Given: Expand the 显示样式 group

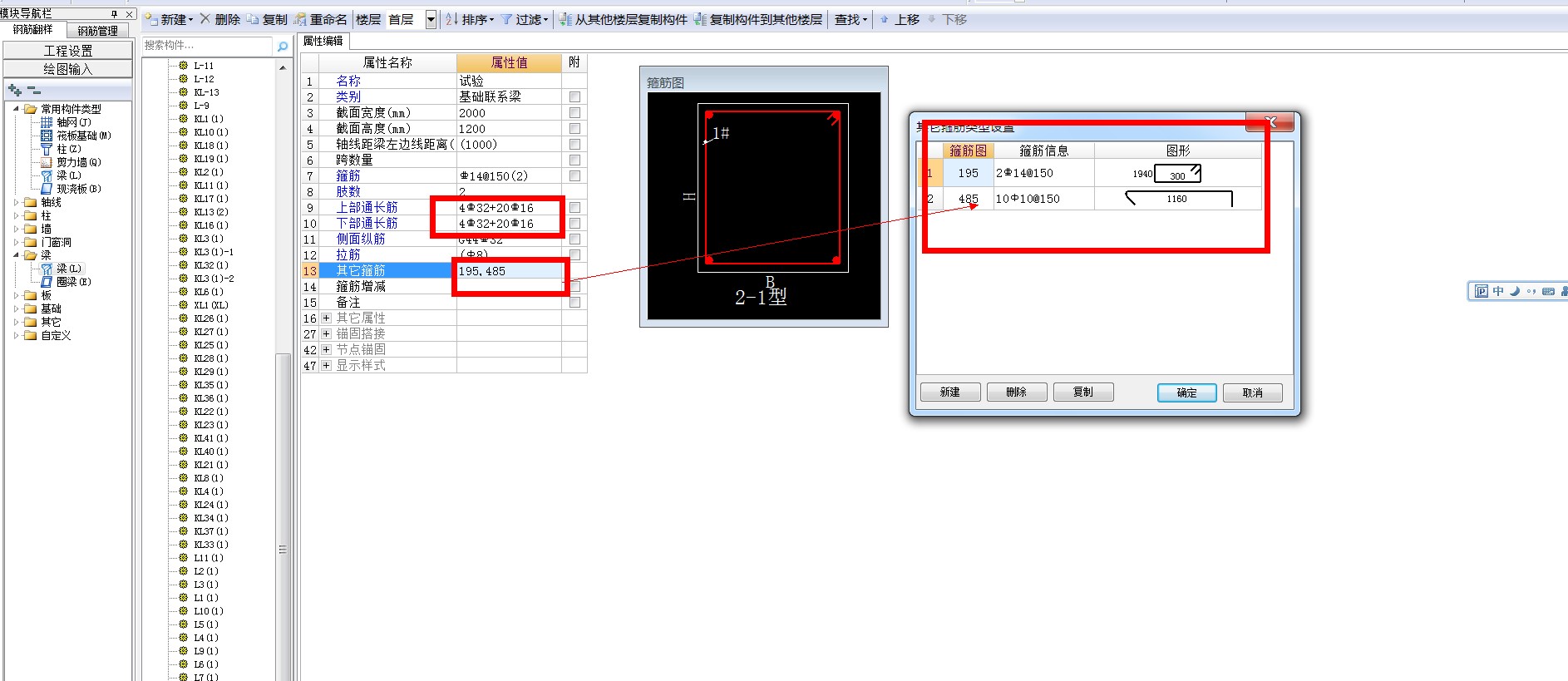Looking at the screenshot, I should click(x=327, y=365).
